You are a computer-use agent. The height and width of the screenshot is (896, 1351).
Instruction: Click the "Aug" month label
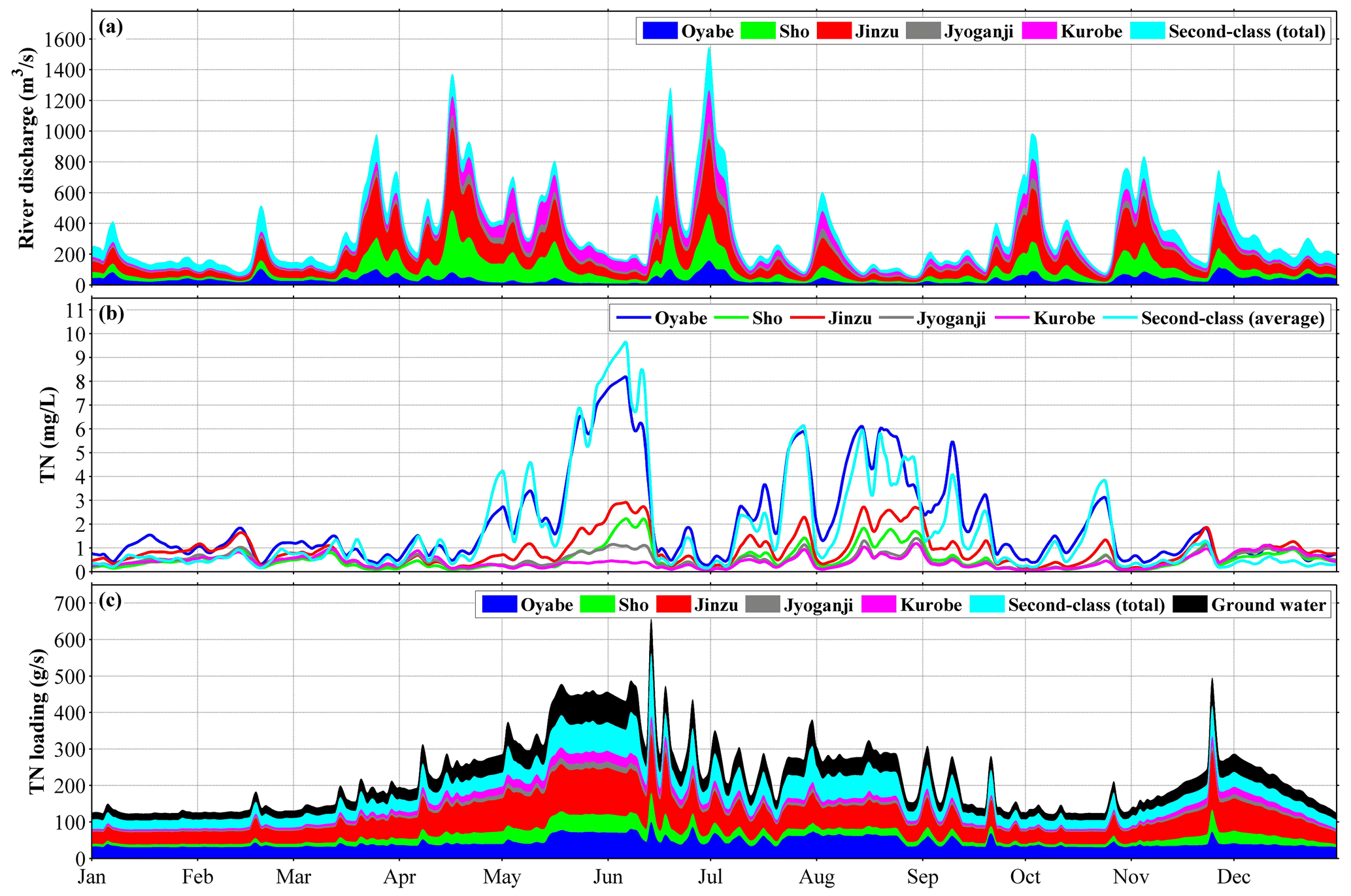[816, 878]
